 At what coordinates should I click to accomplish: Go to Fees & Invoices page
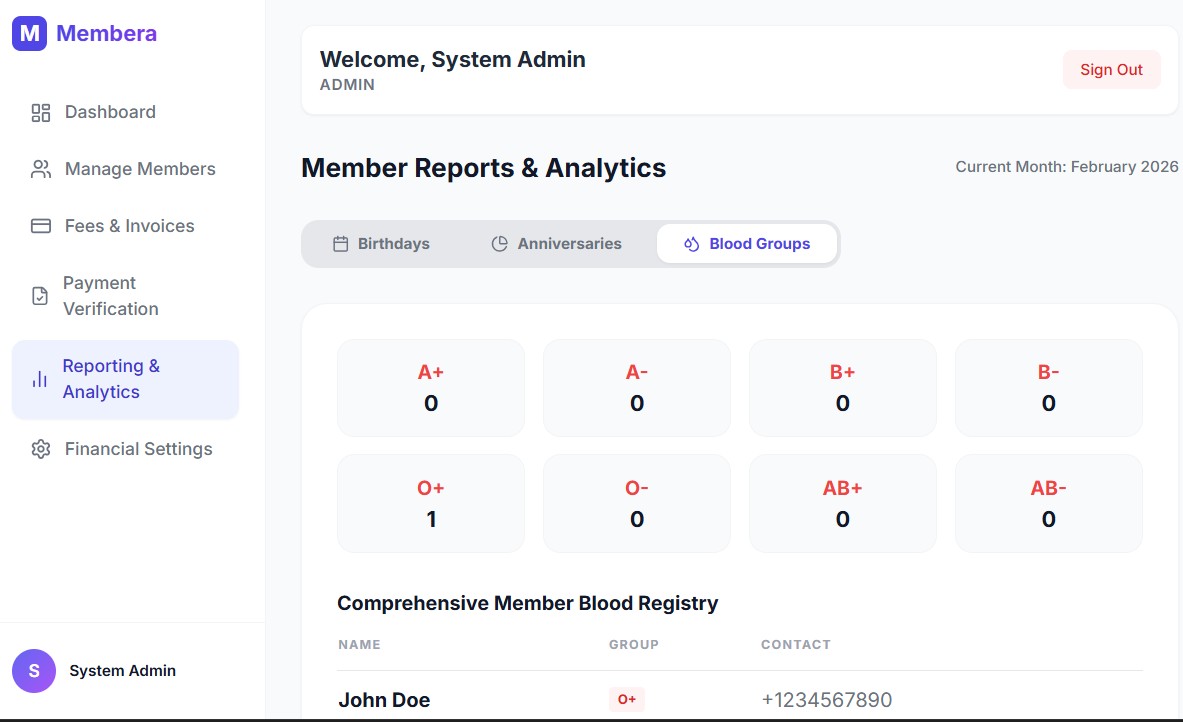(130, 227)
